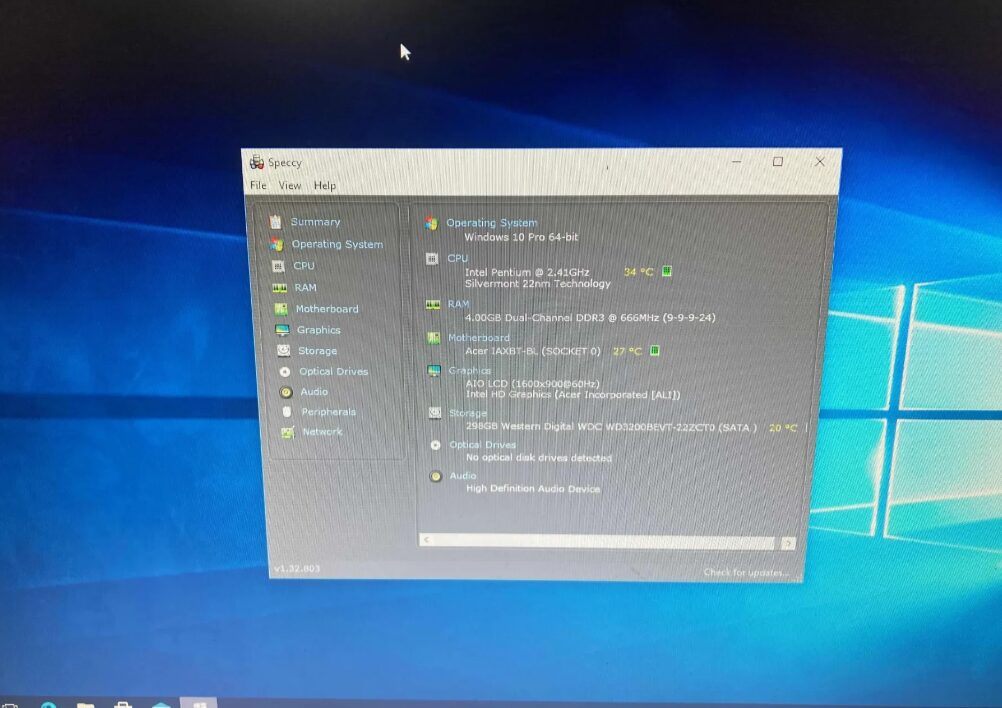Click the speaker icon beside the Audio heading

436,476
